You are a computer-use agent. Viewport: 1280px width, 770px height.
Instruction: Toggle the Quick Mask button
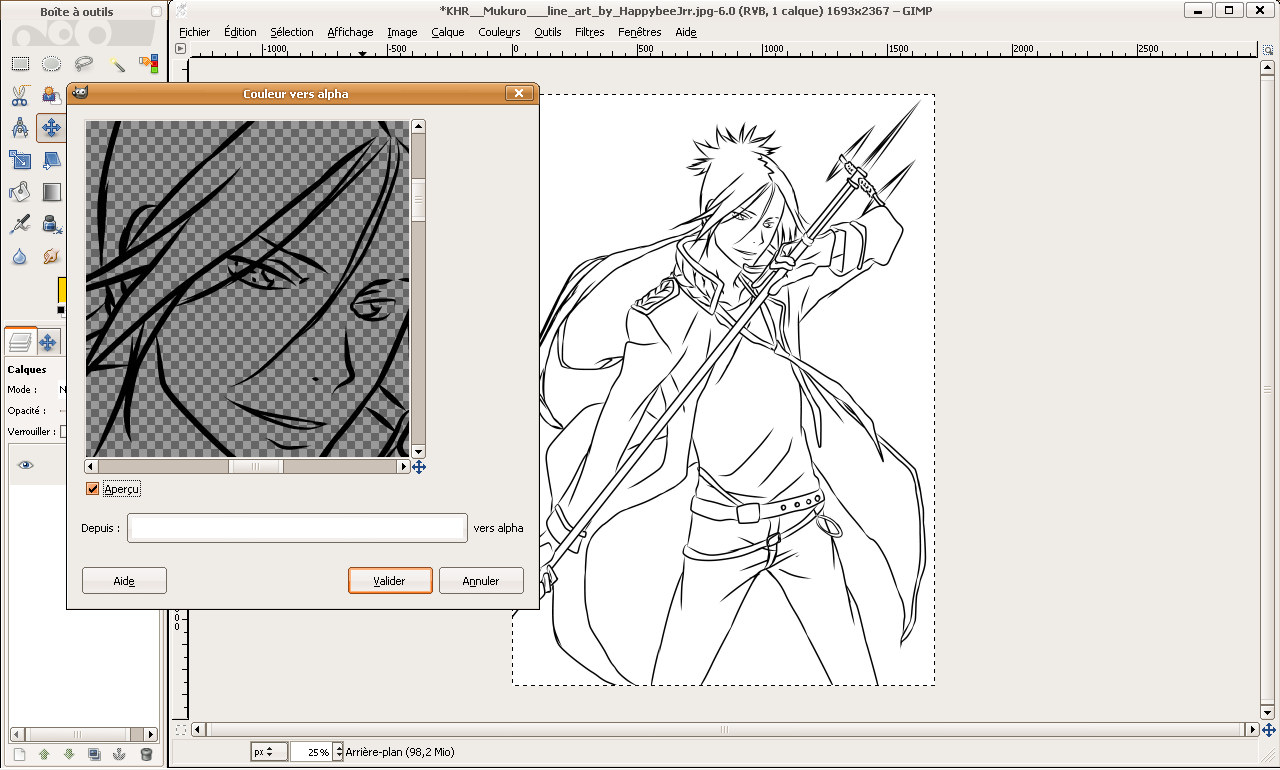(x=180, y=730)
